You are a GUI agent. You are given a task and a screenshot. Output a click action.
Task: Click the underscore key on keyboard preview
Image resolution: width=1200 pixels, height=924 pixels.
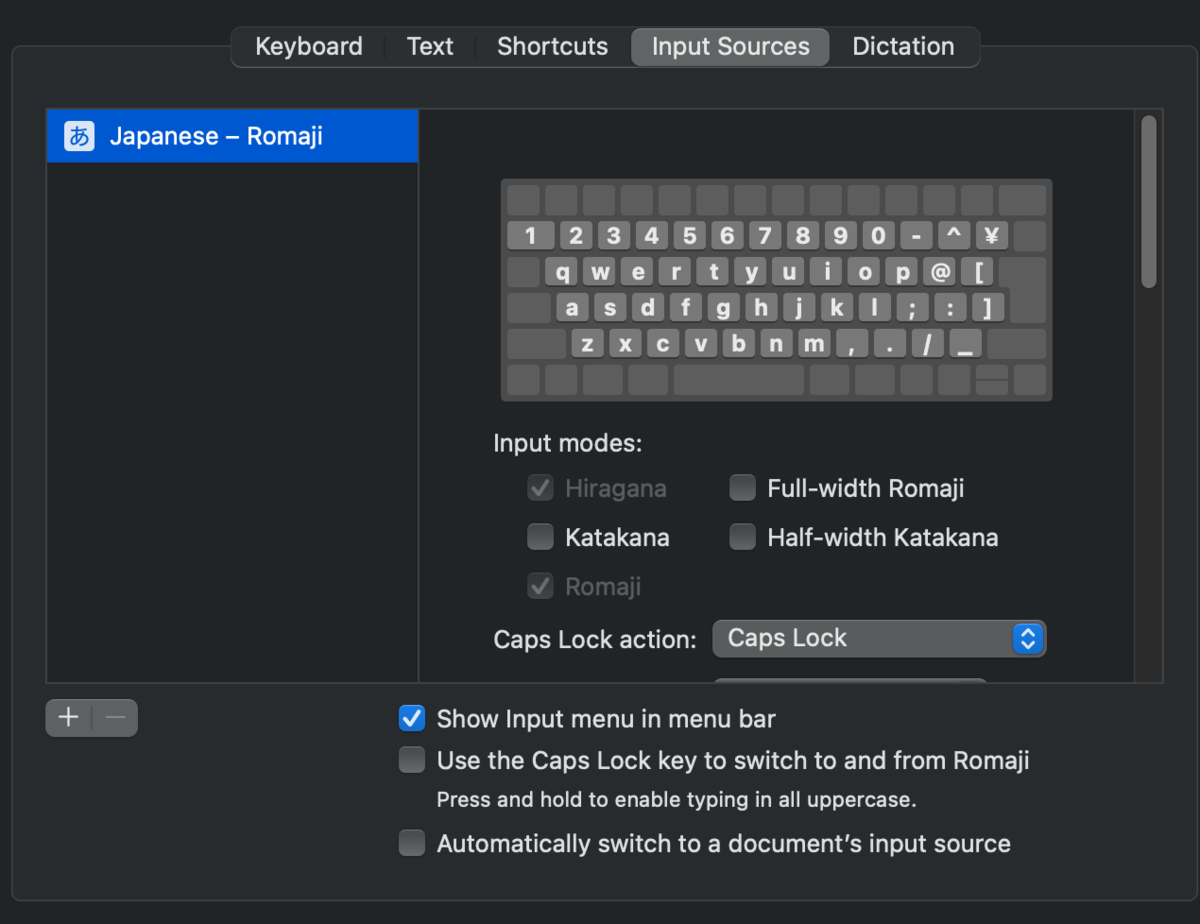coord(965,344)
